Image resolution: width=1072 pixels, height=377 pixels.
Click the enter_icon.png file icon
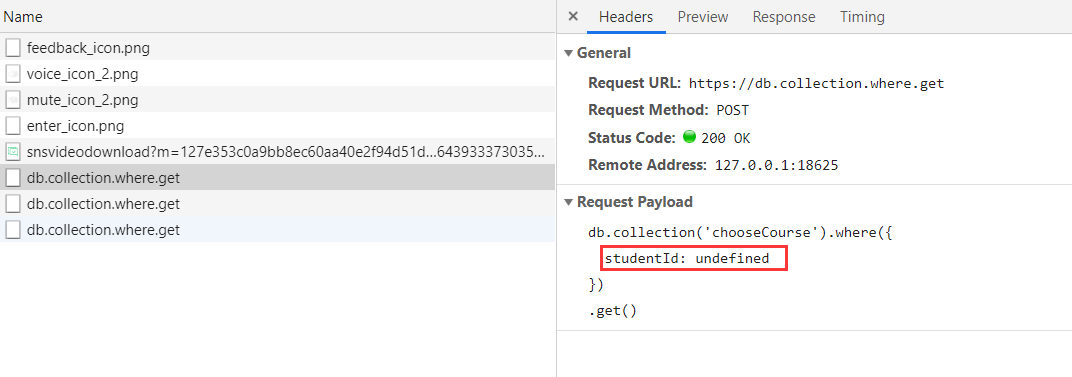coord(12,126)
